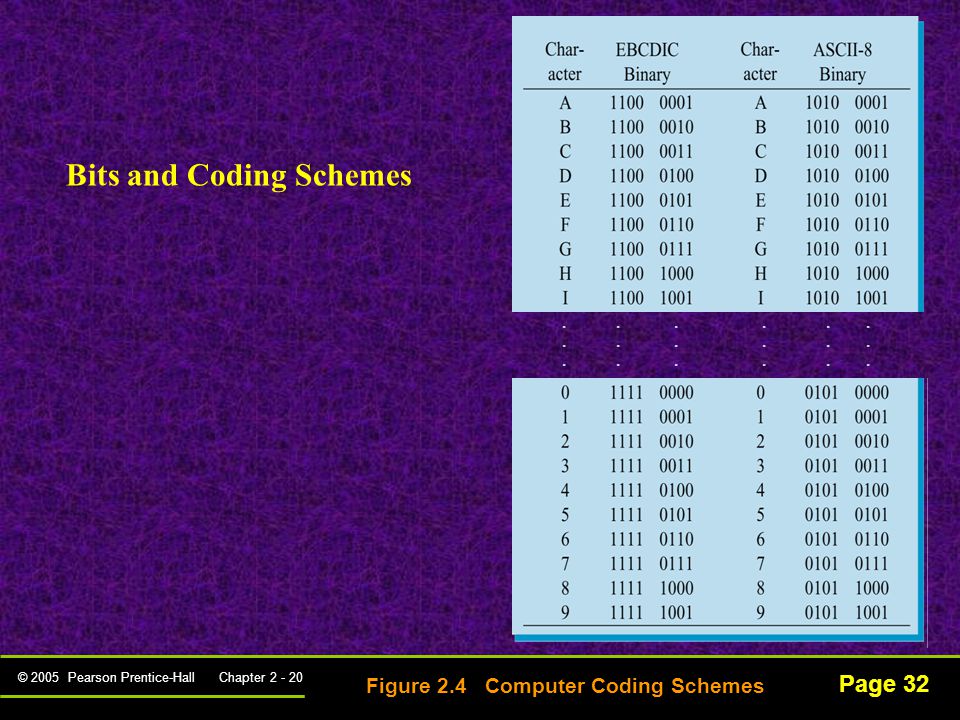This screenshot has width=960, height=720.
Task: Select ASCII-8 code '0101 1000' for digit 8
Action: click(x=847, y=588)
